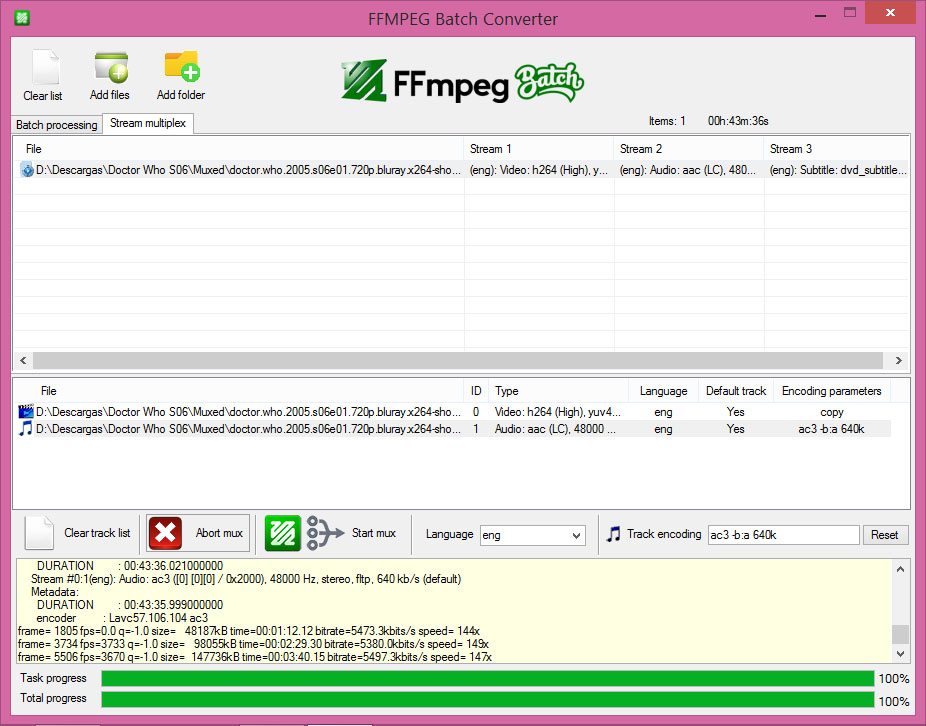Viewport: 926px width, 726px height.
Task: Click the Default track column header
Action: tap(736, 391)
